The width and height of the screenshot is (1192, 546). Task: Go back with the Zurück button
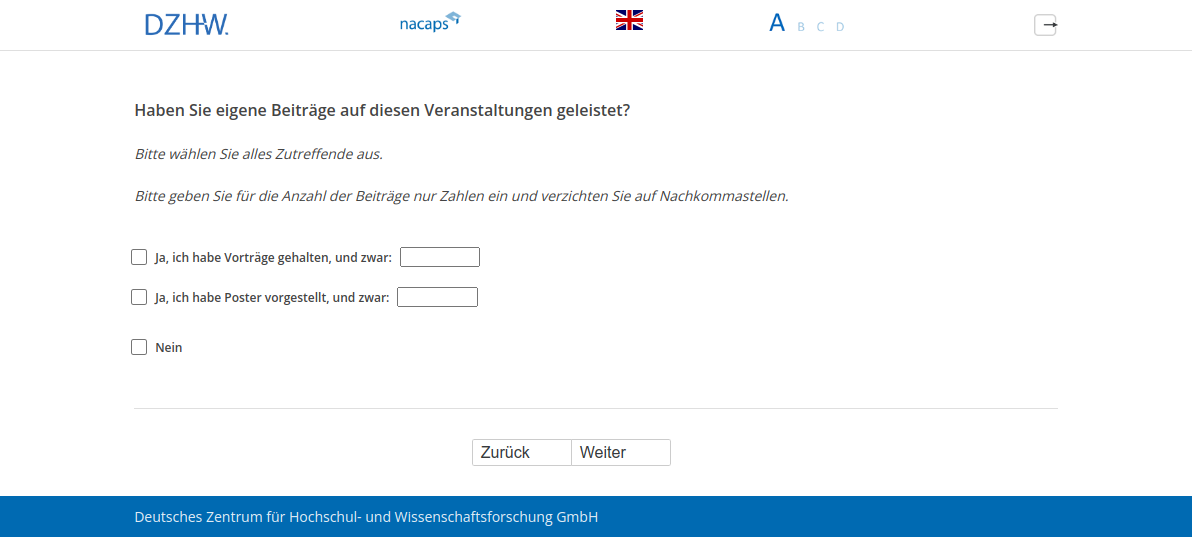pos(521,453)
